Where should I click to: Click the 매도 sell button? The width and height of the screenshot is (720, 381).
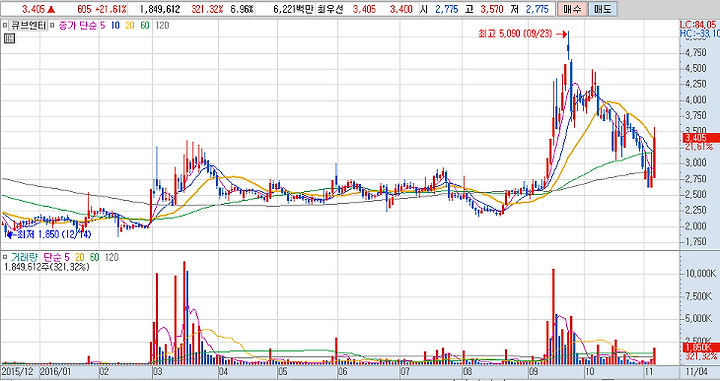[602, 9]
